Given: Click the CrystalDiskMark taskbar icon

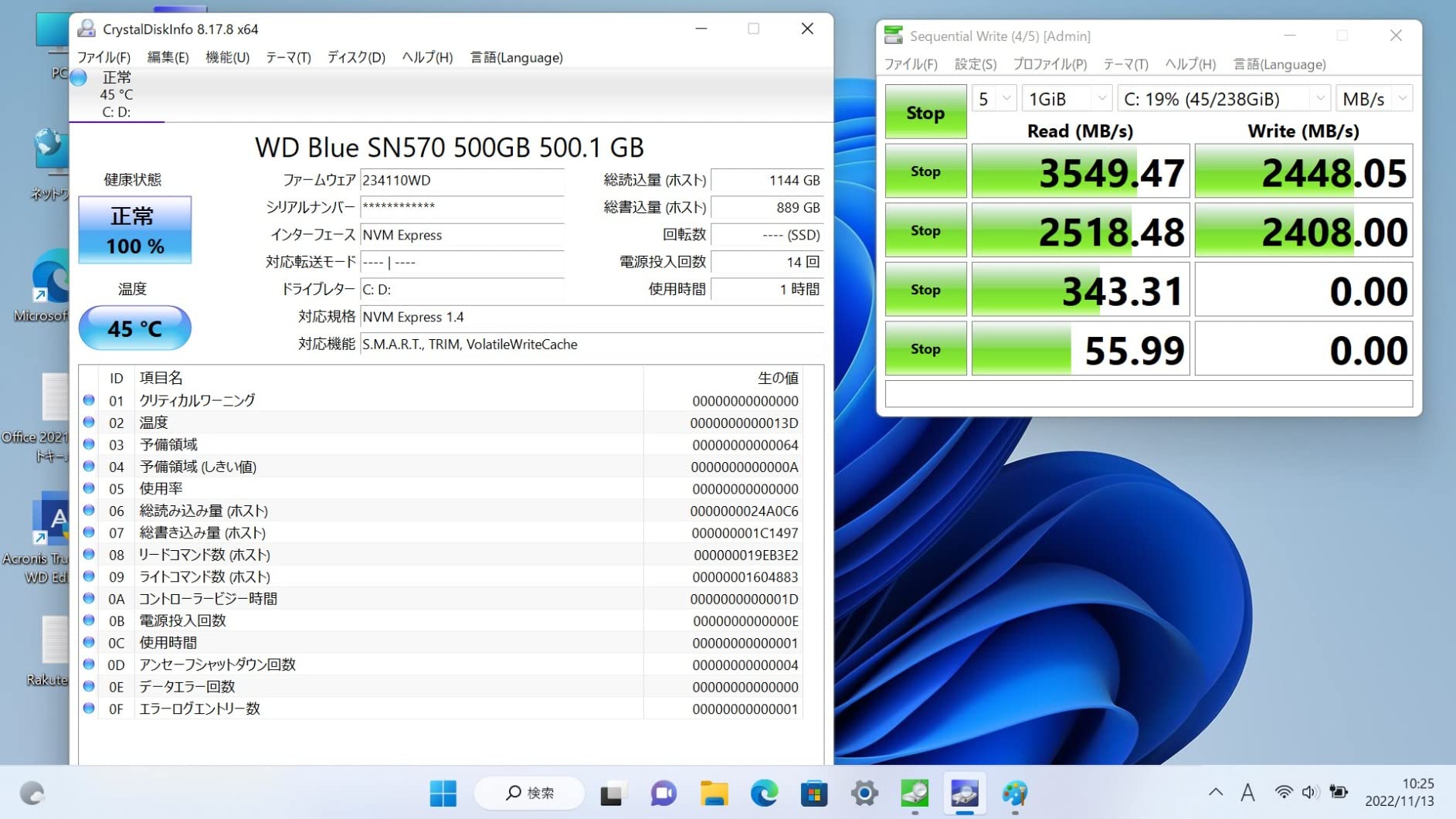Looking at the screenshot, I should (915, 794).
